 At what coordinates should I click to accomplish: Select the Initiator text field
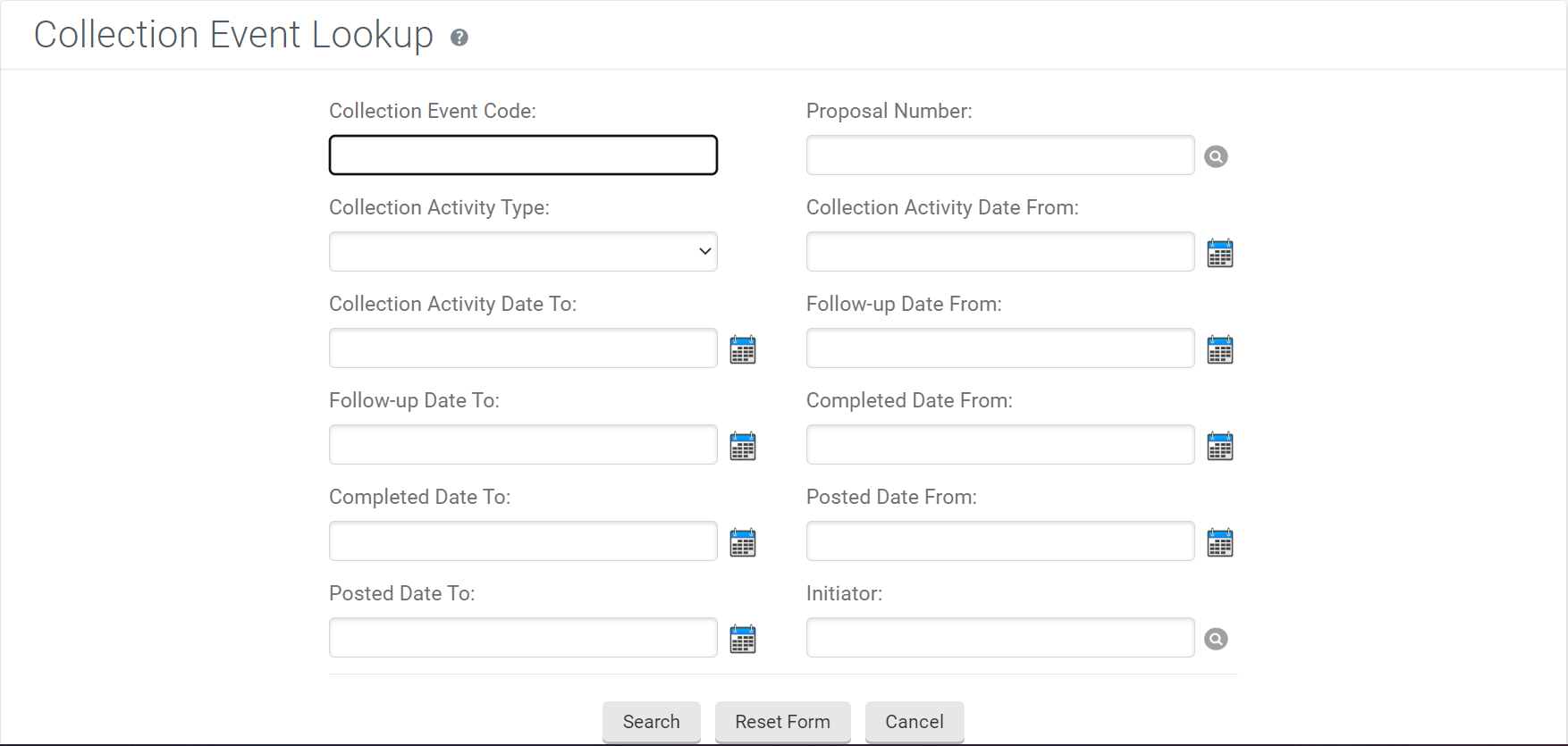pyautogui.click(x=999, y=638)
